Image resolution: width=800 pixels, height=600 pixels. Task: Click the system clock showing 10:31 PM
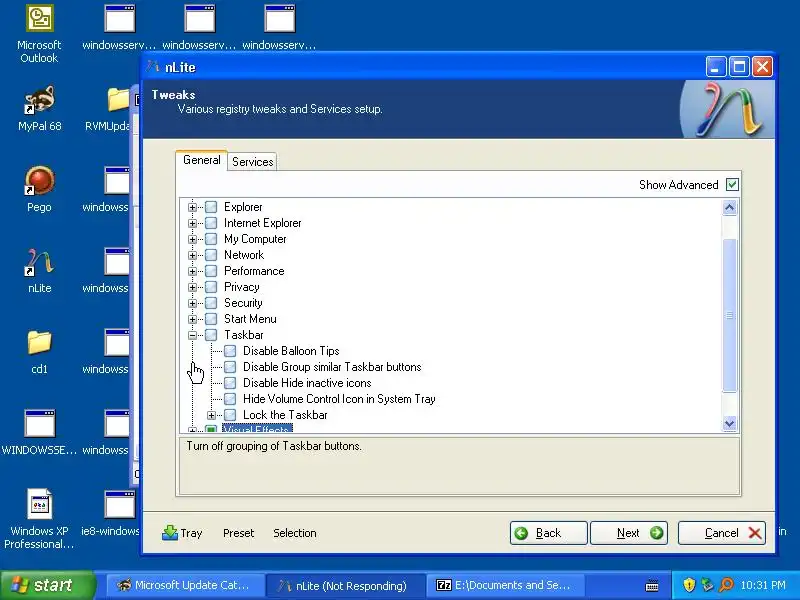(763, 585)
